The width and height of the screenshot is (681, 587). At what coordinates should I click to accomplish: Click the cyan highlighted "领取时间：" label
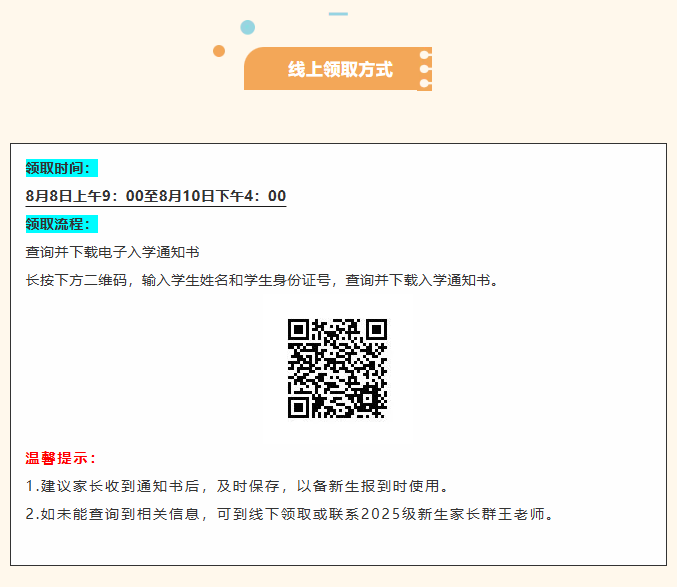pyautogui.click(x=61, y=168)
